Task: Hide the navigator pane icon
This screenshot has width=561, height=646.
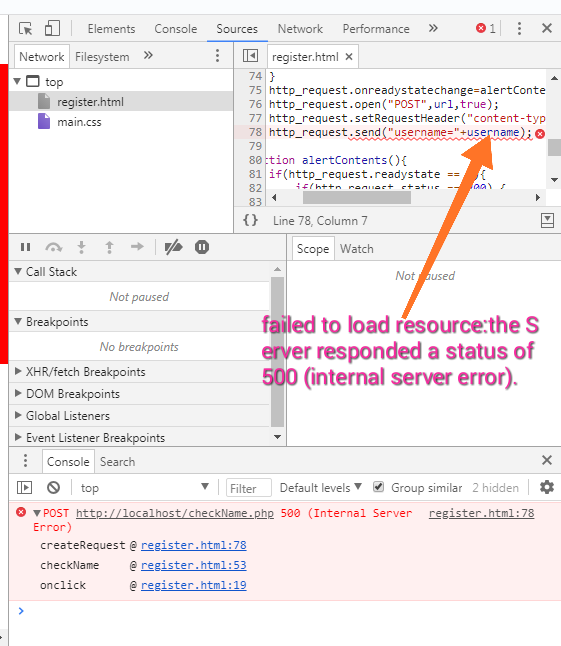Action: point(250,56)
